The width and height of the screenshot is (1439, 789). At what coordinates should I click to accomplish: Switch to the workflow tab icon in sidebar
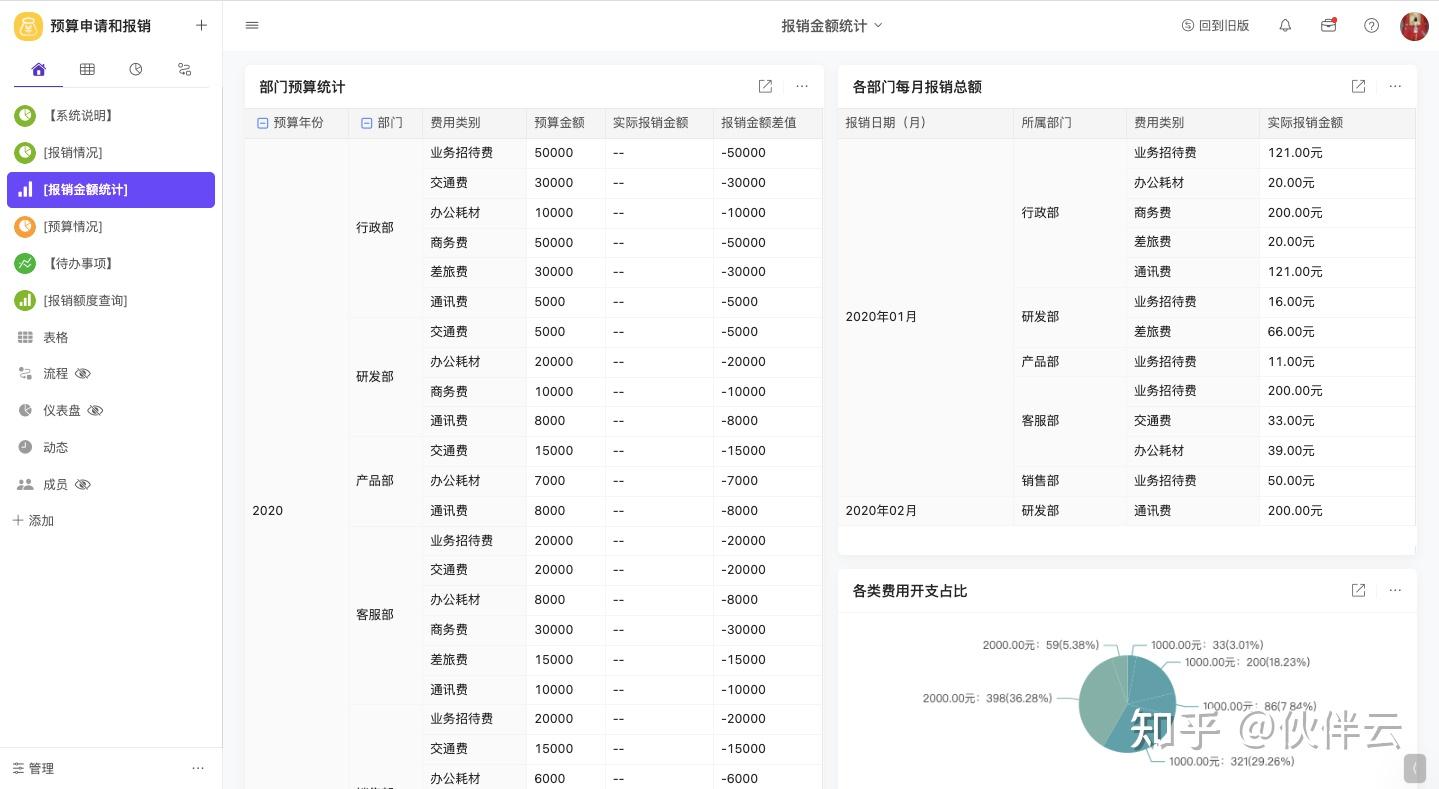(x=184, y=69)
